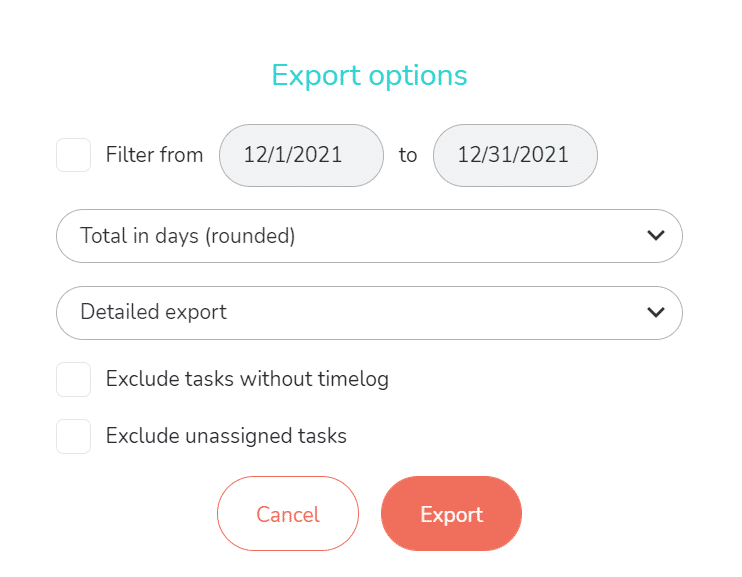Click the Detailed export dropdown arrow

pos(656,312)
